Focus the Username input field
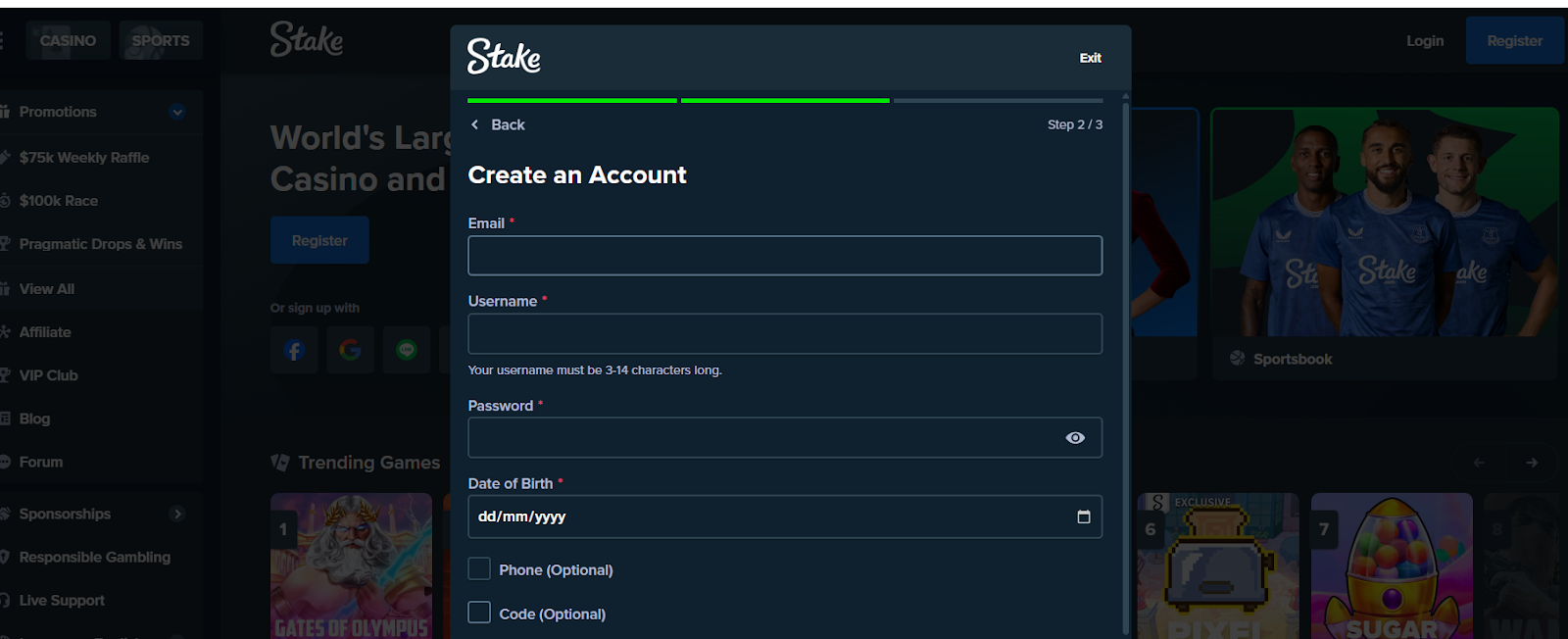The height and width of the screenshot is (639, 1568). 785,334
